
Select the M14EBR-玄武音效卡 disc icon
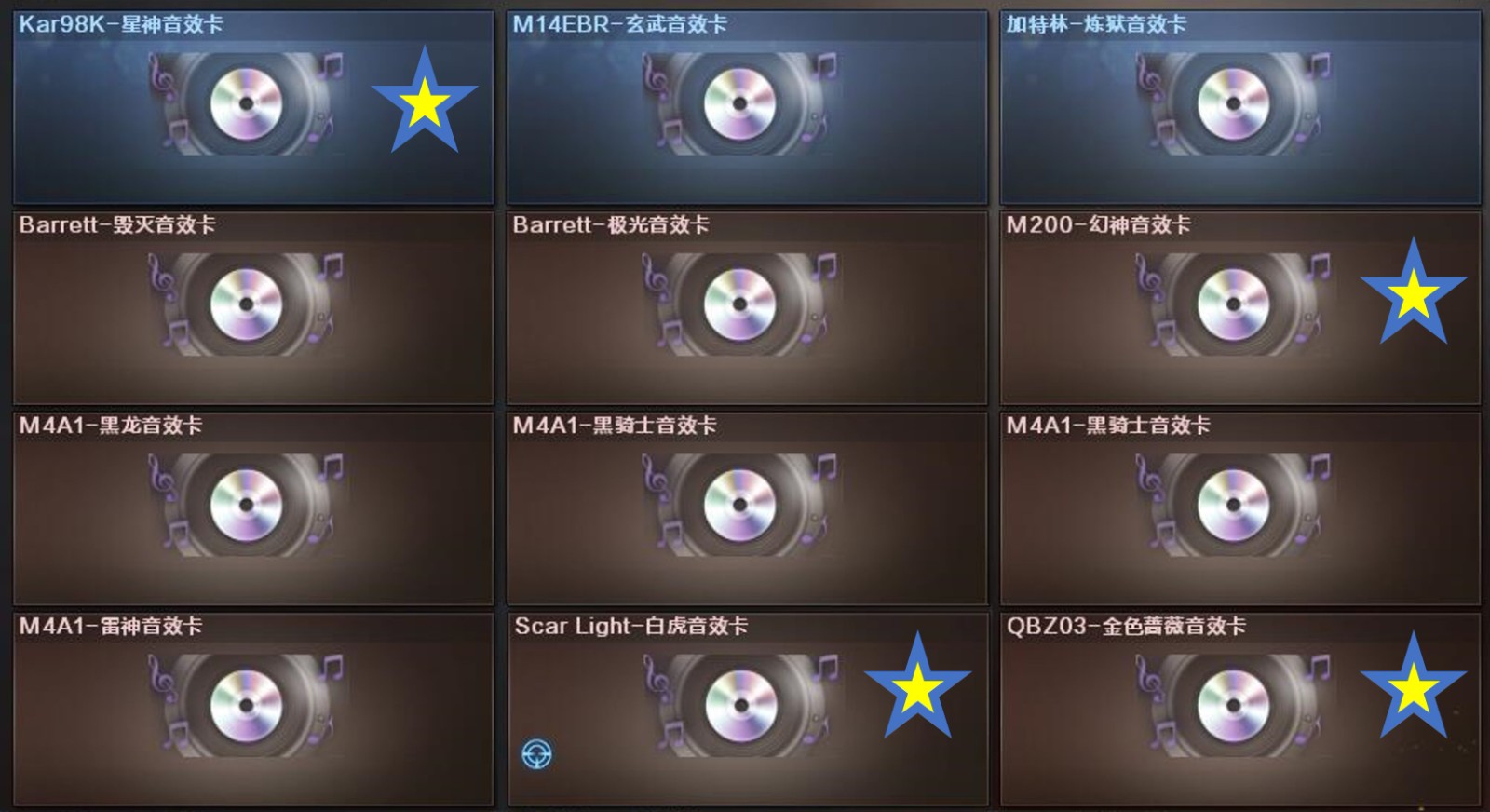739,103
